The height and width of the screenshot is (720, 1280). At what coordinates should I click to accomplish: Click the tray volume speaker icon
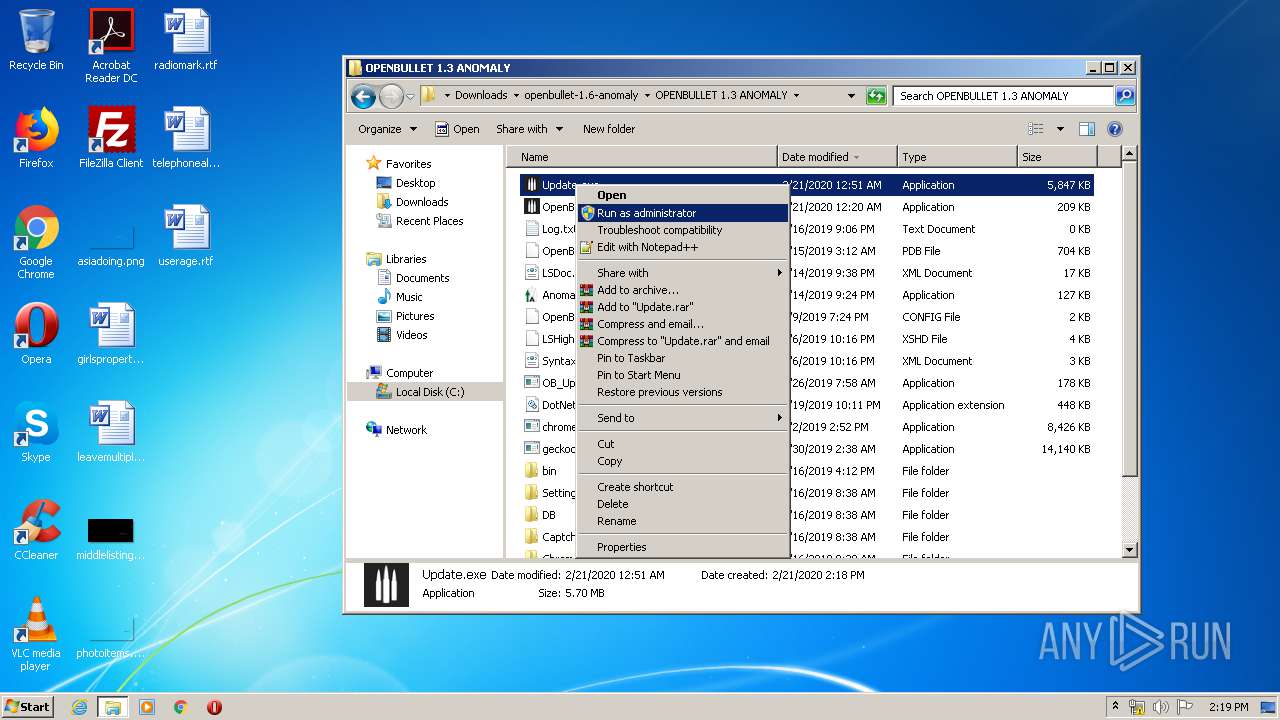coord(1161,707)
